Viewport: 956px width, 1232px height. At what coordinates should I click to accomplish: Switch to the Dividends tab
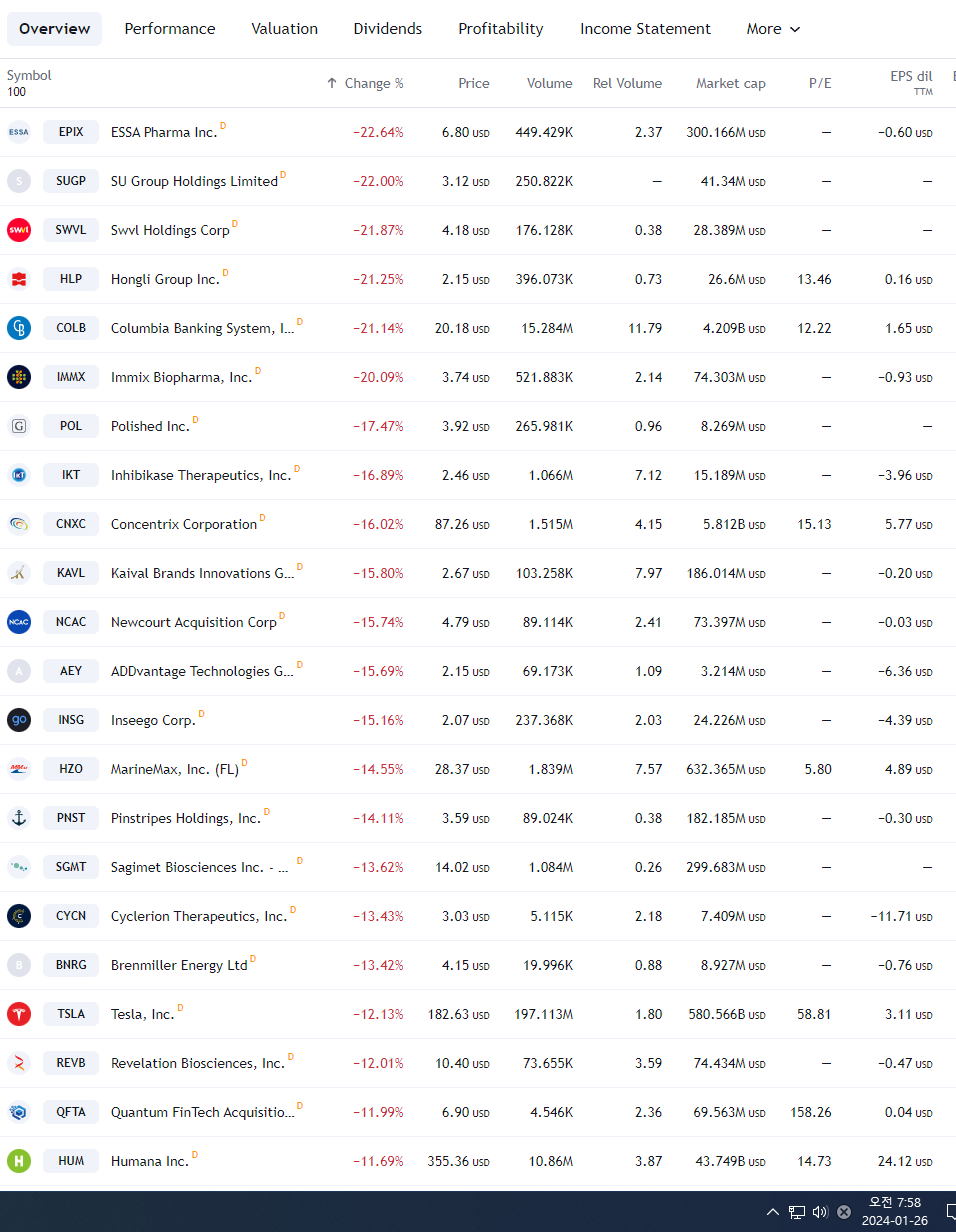388,29
